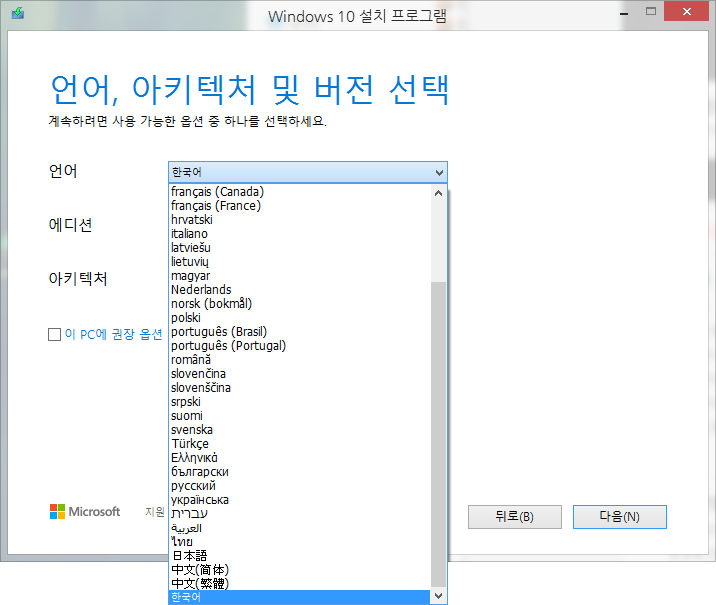The image size is (716, 605).
Task: Select français (France) language
Action: [300, 206]
